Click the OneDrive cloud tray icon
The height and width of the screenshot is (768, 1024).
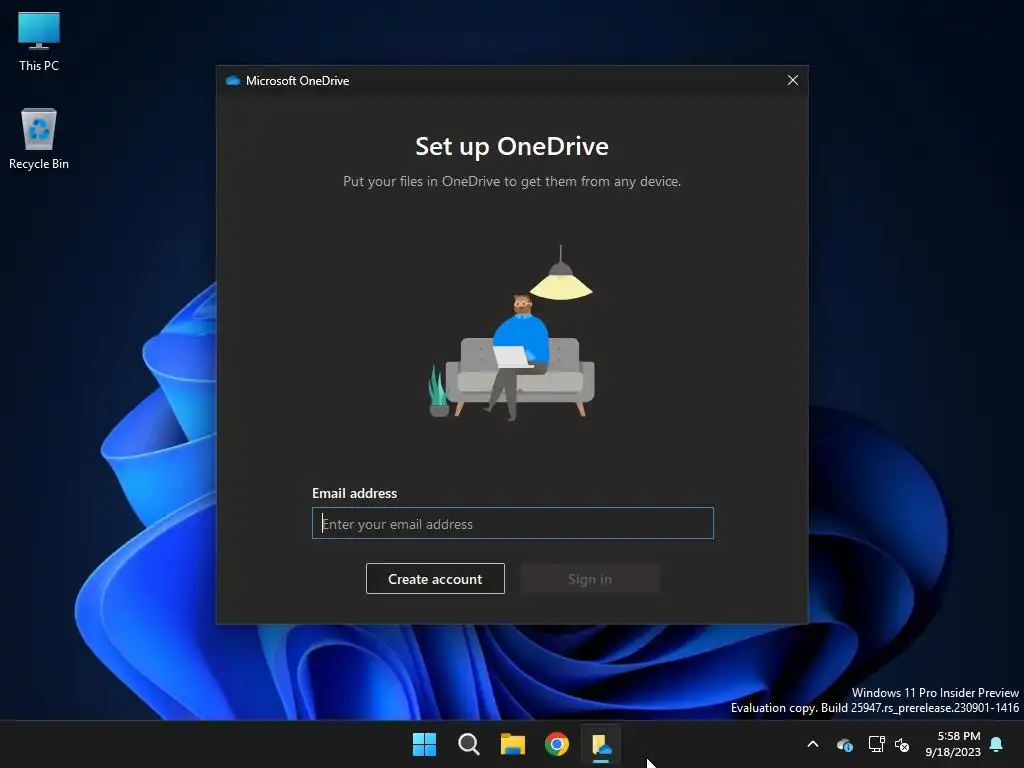pos(844,744)
